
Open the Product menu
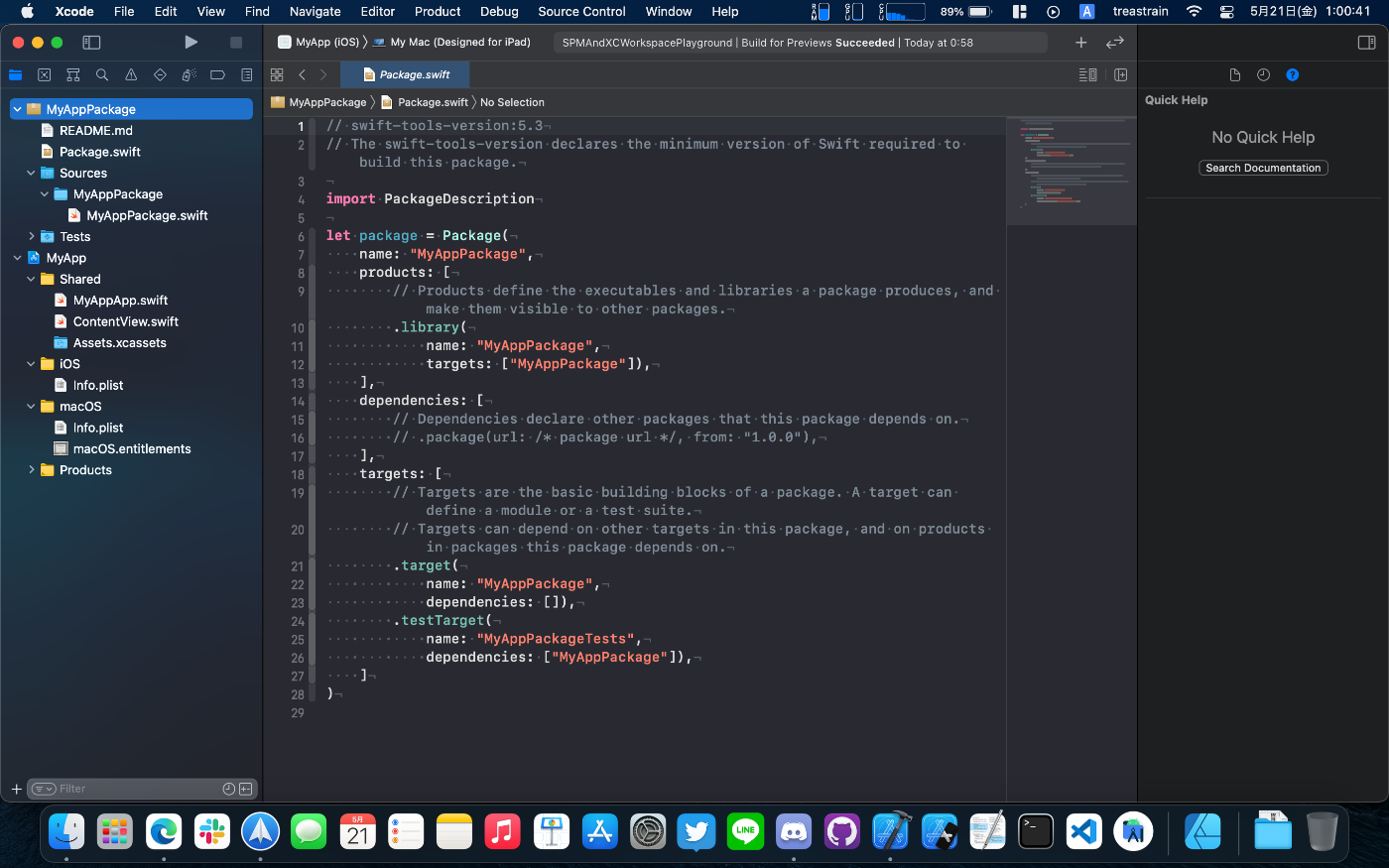click(x=438, y=12)
